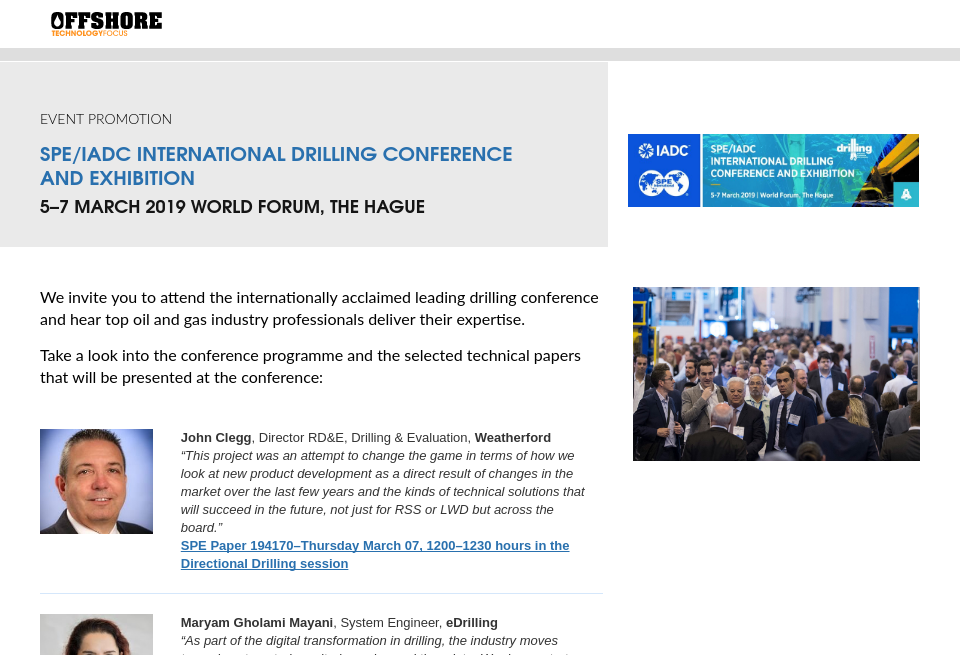The width and height of the screenshot is (960, 655).
Task: Click the invitation paragraph starting 'We invite you'
Action: tap(319, 308)
